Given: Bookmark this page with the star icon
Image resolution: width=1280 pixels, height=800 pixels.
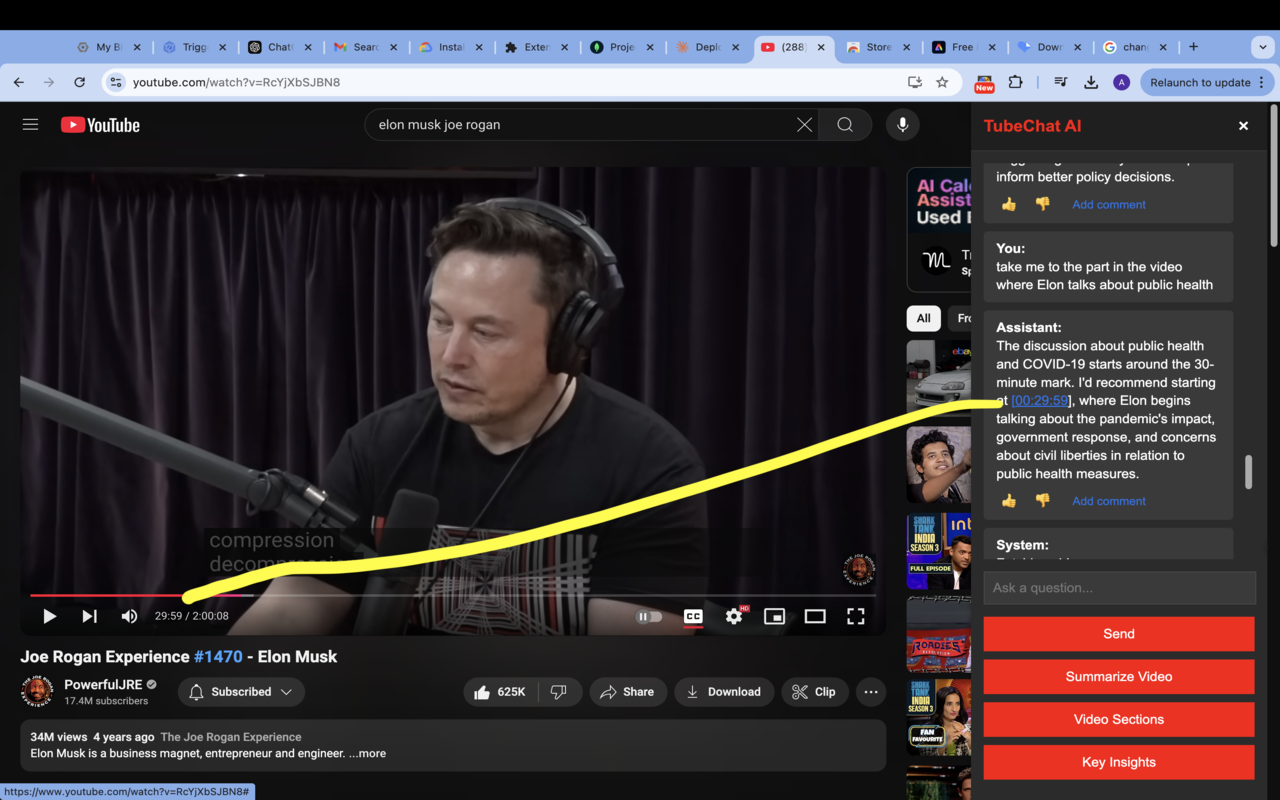Looking at the screenshot, I should point(942,82).
